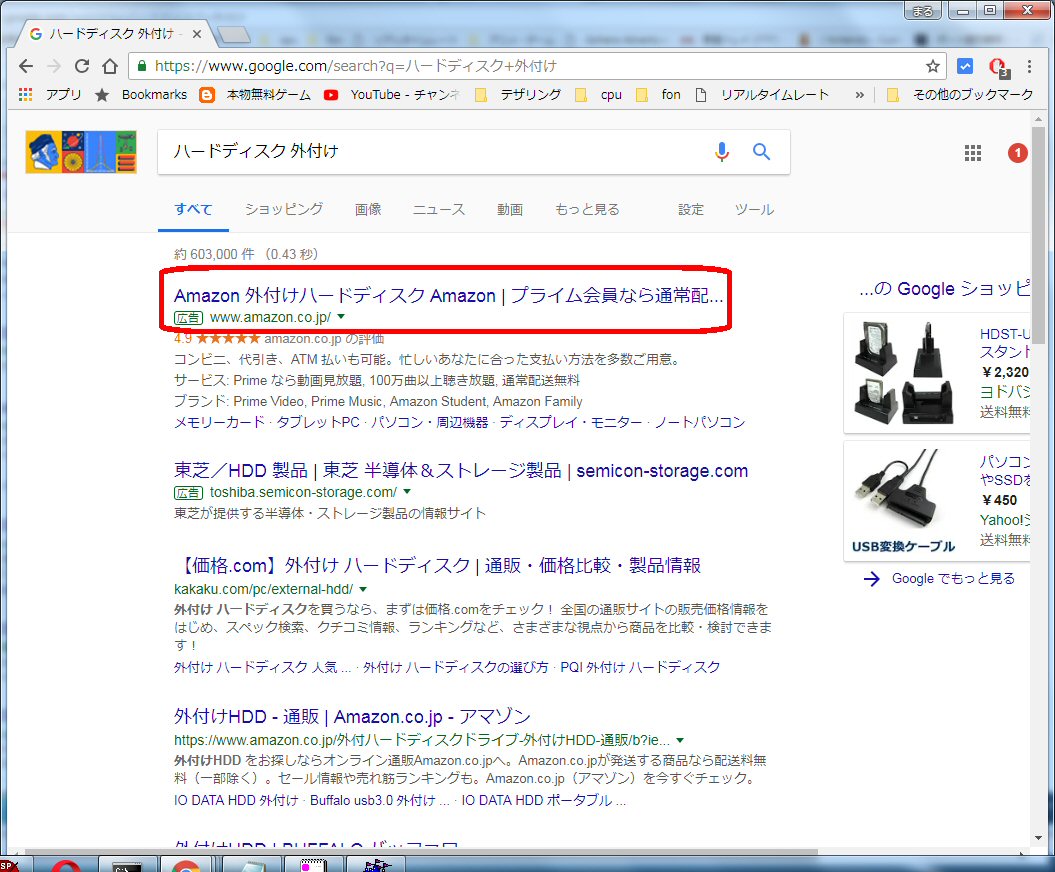Image resolution: width=1055 pixels, height=872 pixels.
Task: Close the ハードディスク 外付け browser tab
Action: 196,34
